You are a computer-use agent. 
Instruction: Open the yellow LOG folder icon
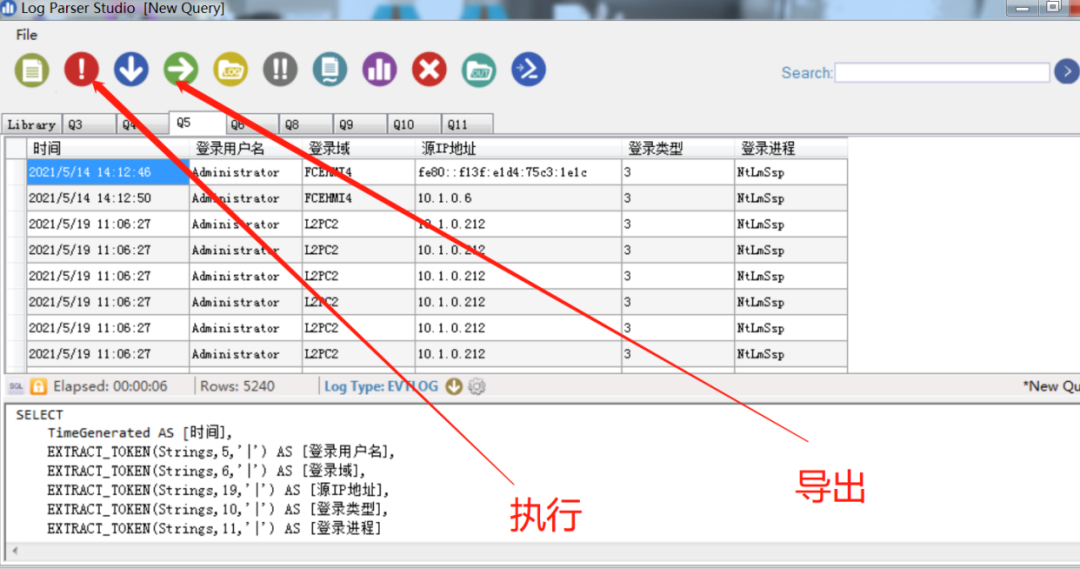click(231, 69)
